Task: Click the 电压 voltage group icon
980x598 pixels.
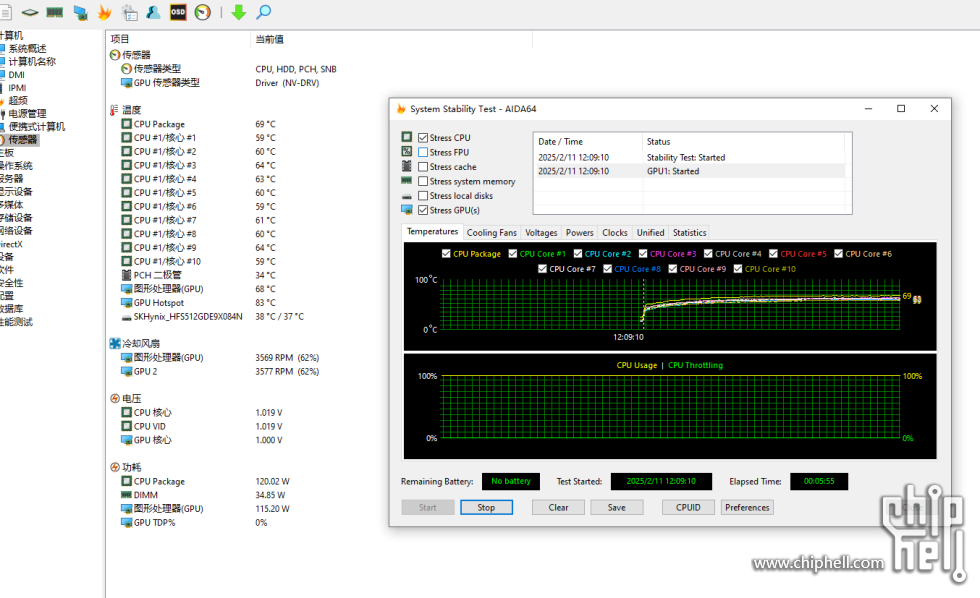Action: [x=115, y=399]
